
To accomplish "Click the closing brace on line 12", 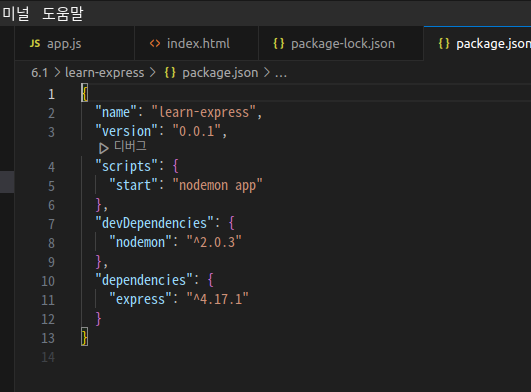I will pos(99,318).
